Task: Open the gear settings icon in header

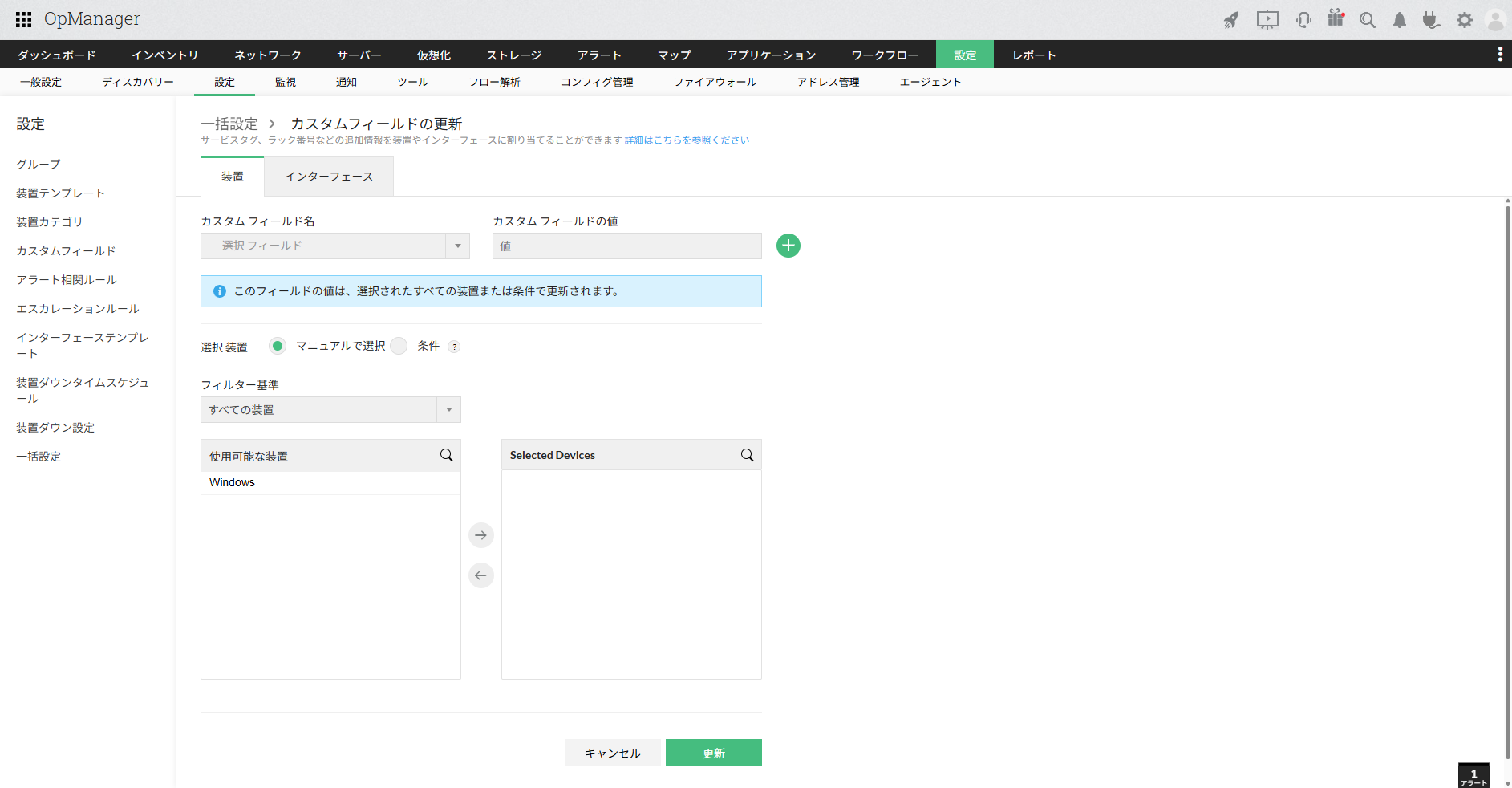Action: [1465, 20]
